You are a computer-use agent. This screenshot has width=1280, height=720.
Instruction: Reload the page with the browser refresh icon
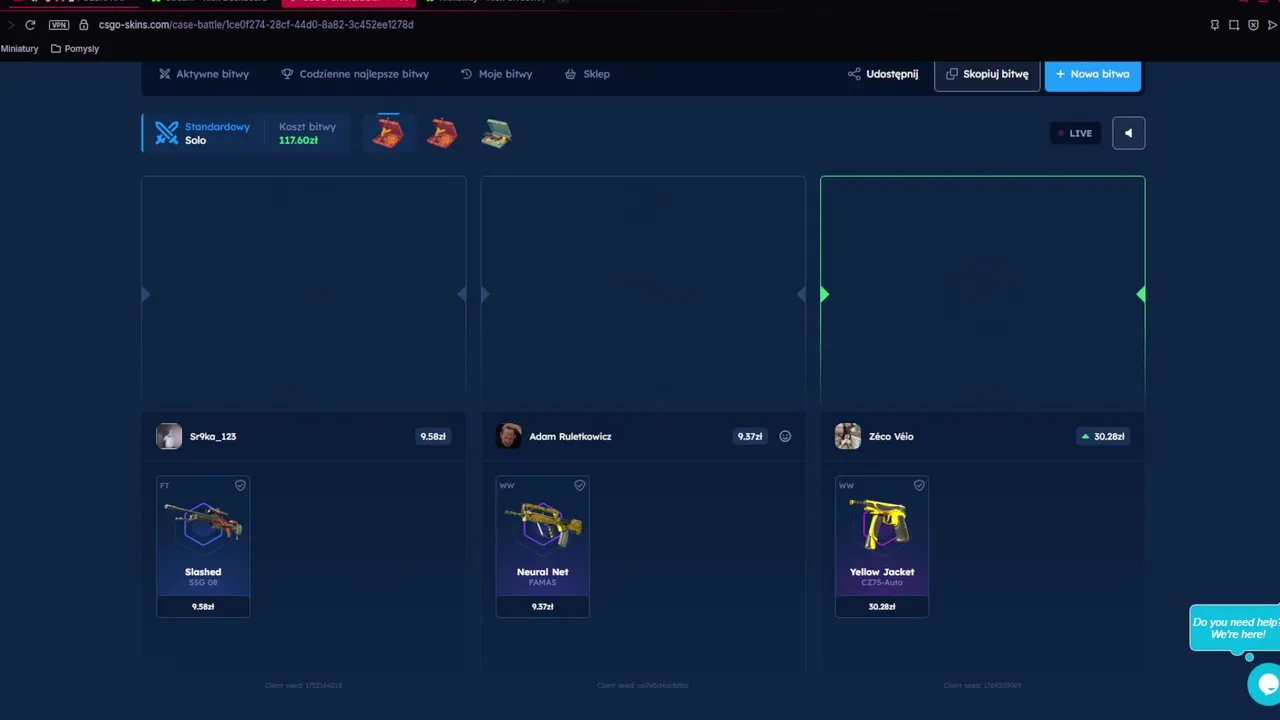point(30,25)
